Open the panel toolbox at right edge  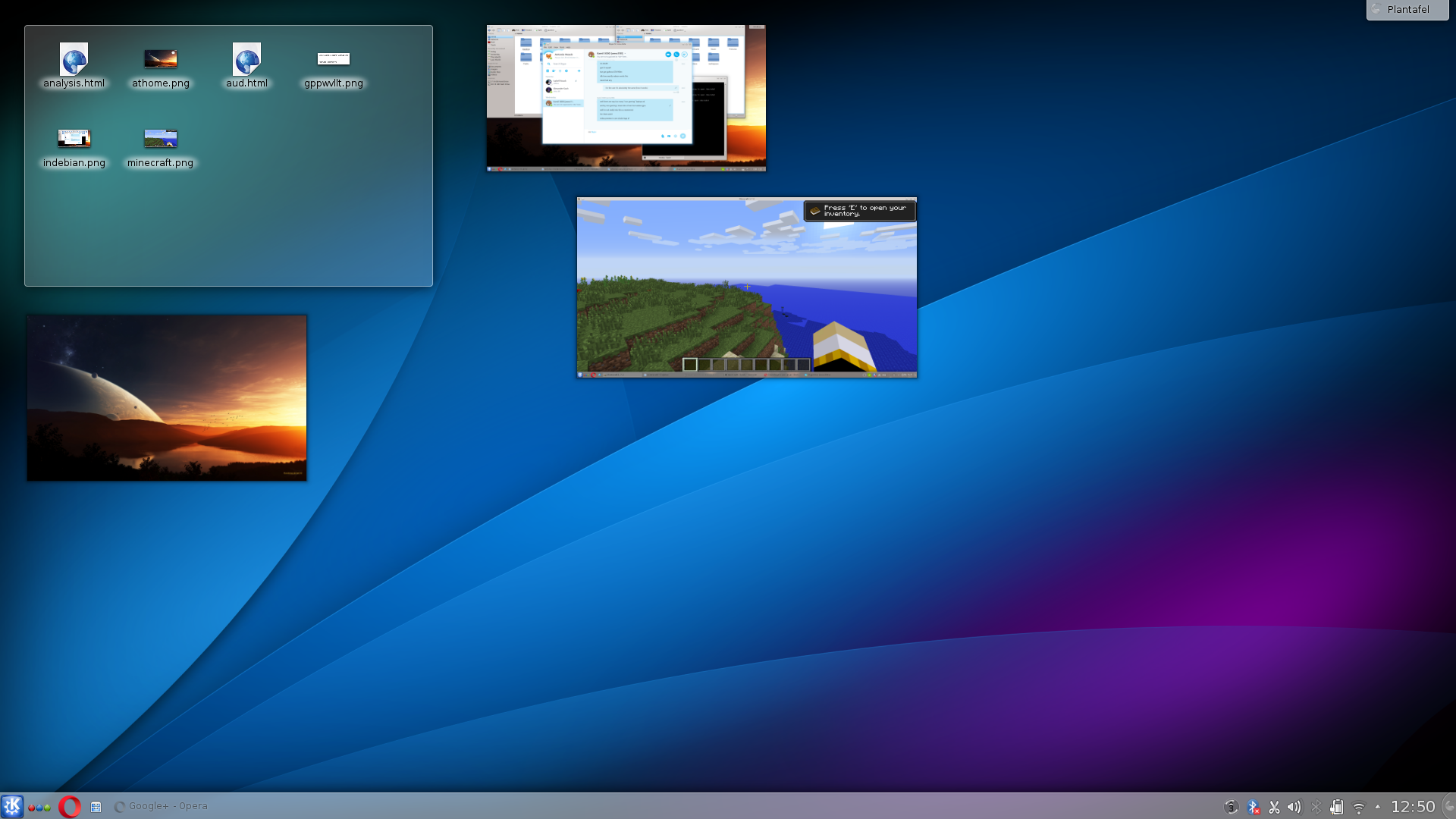point(1448,806)
